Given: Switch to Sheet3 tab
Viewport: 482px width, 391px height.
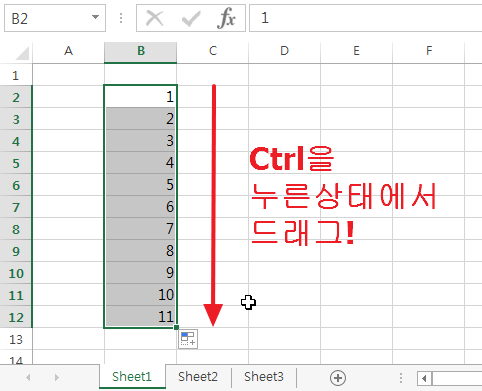Looking at the screenshot, I should (264, 377).
